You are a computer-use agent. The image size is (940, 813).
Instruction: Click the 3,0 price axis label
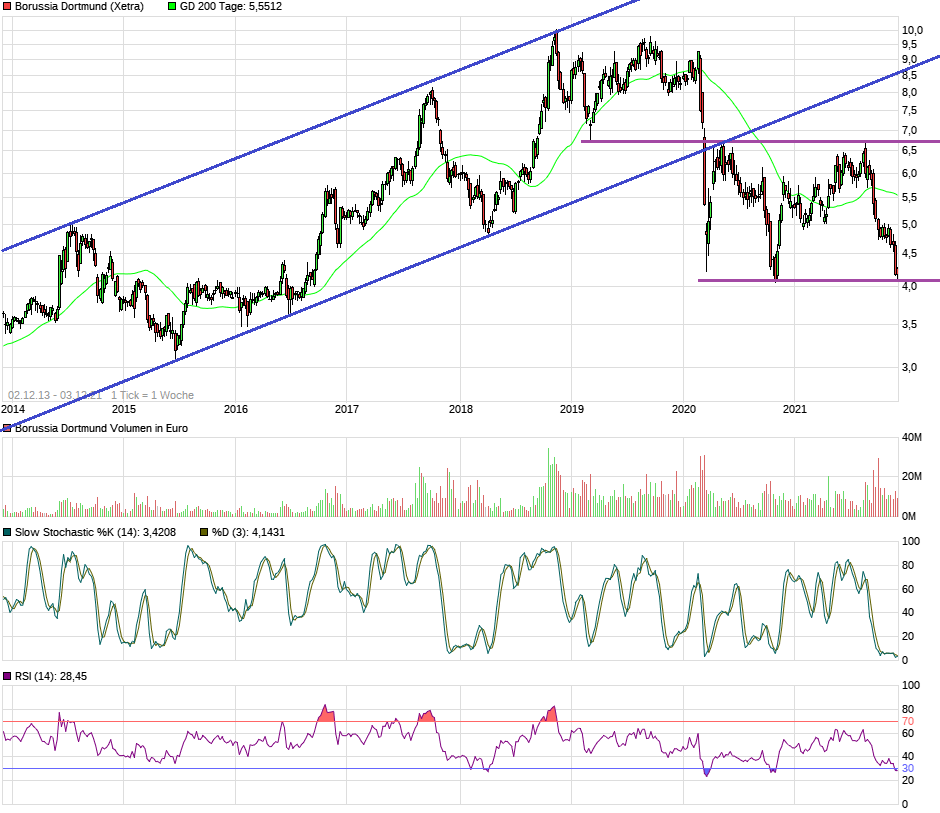click(x=909, y=367)
